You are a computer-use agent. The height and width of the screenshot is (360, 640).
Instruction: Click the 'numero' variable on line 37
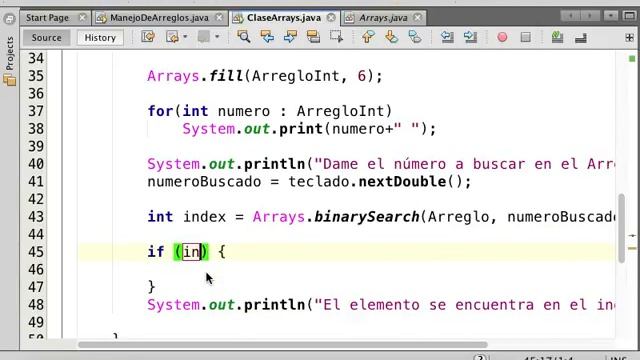[244, 111]
